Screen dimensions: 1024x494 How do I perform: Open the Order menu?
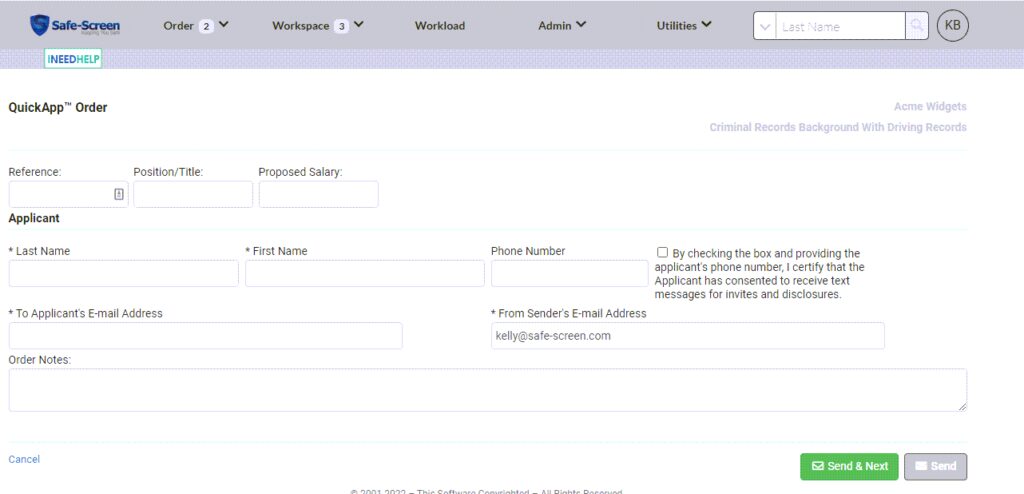[x=178, y=25]
